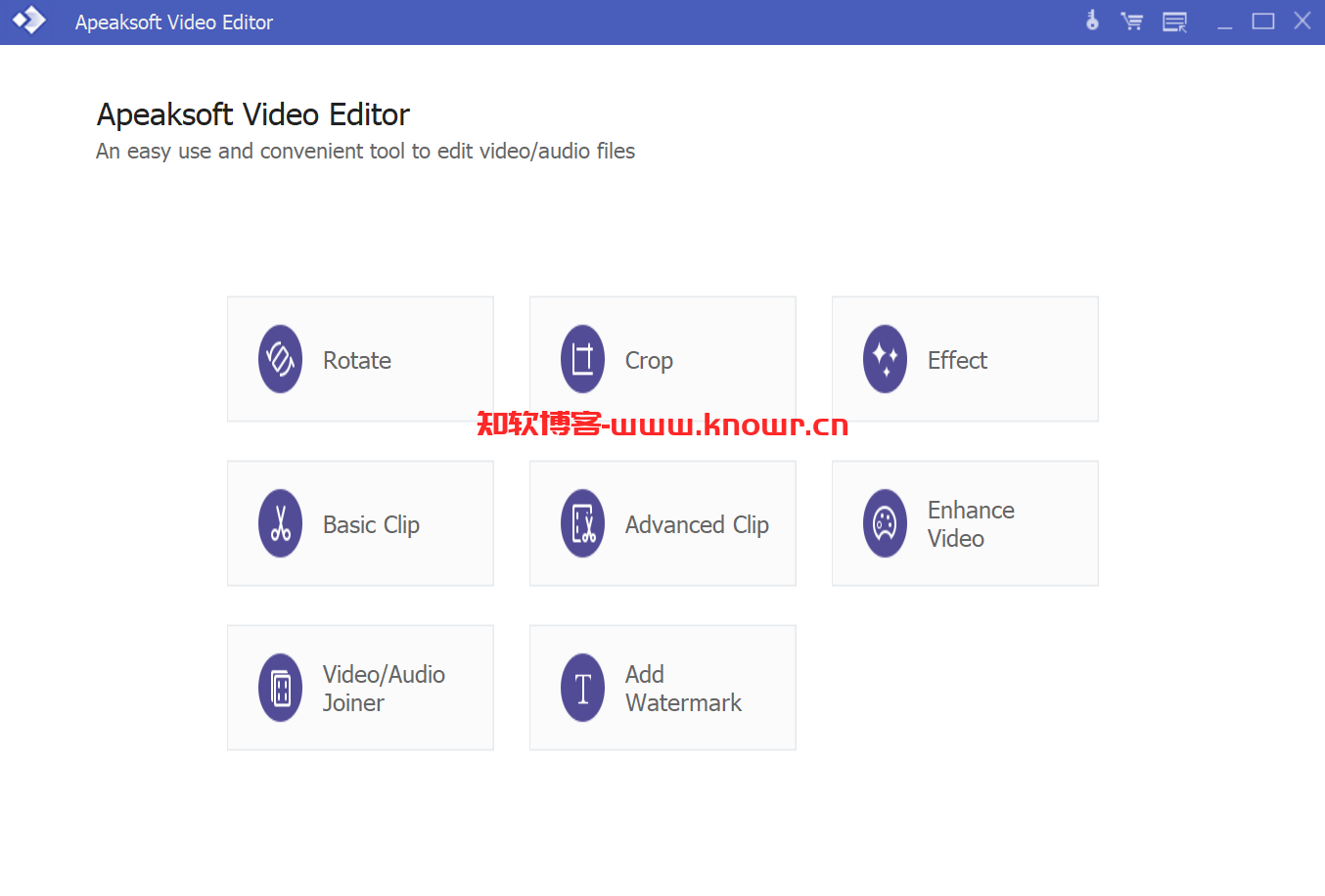The height and width of the screenshot is (896, 1325).
Task: Maximize the Apeaksoft Video Editor window
Action: pyautogui.click(x=1263, y=21)
